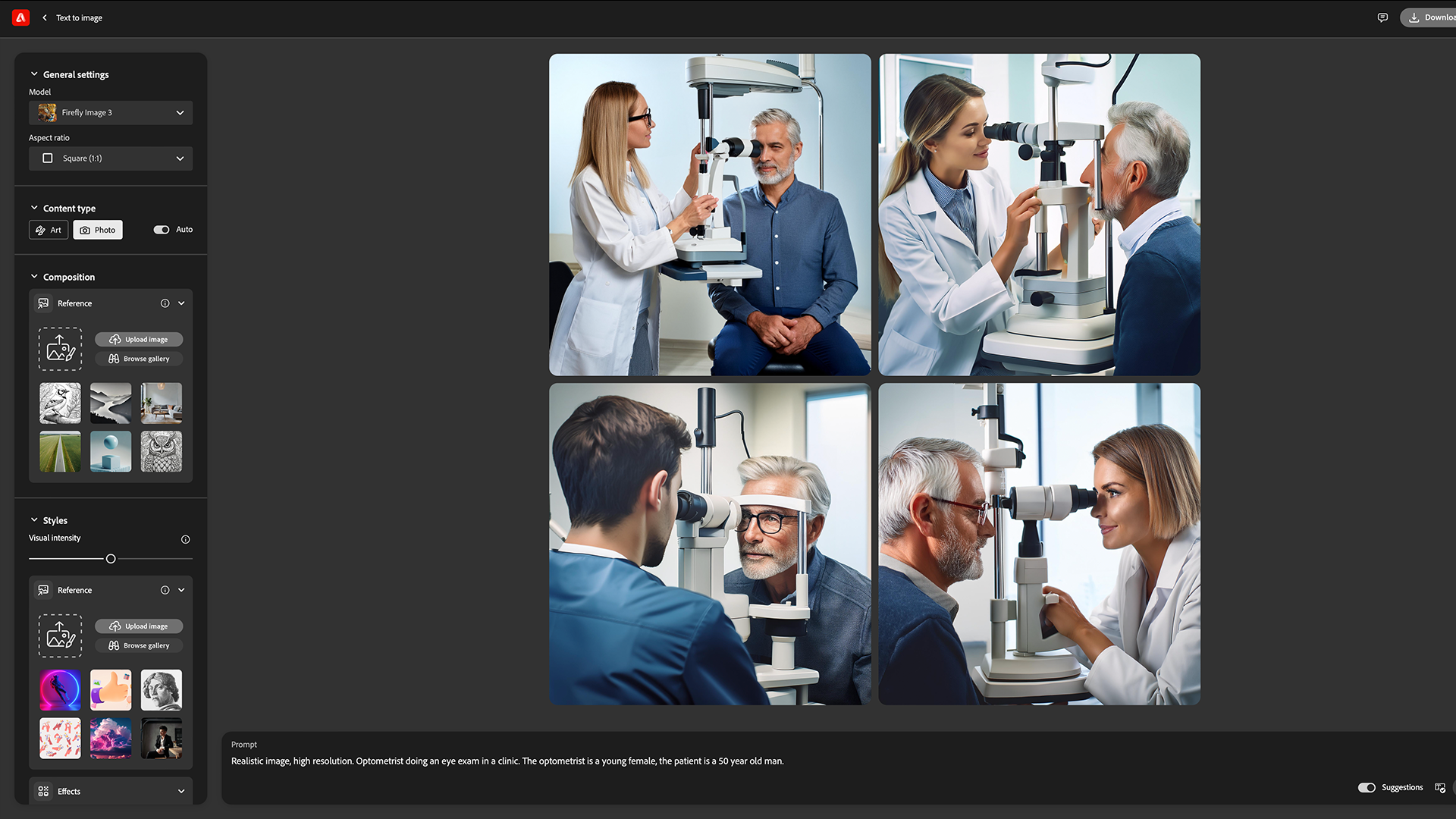Click the Visual intensity slider handle
Screen dimensions: 1456x819
pos(111,559)
